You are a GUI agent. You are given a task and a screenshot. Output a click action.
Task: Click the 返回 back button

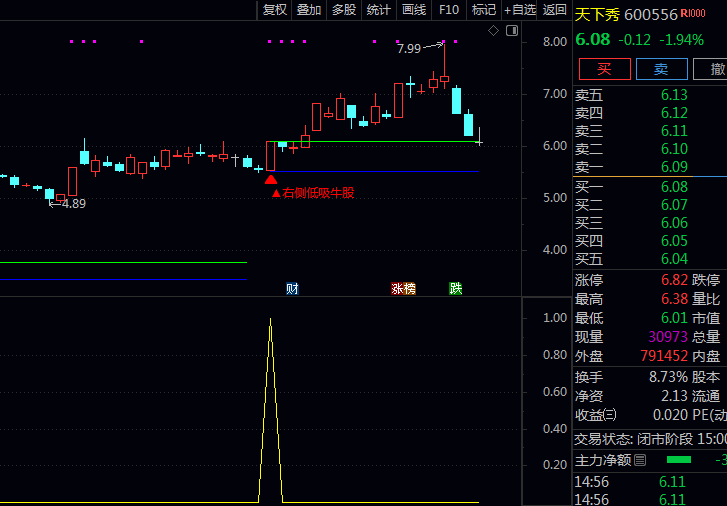(554, 10)
